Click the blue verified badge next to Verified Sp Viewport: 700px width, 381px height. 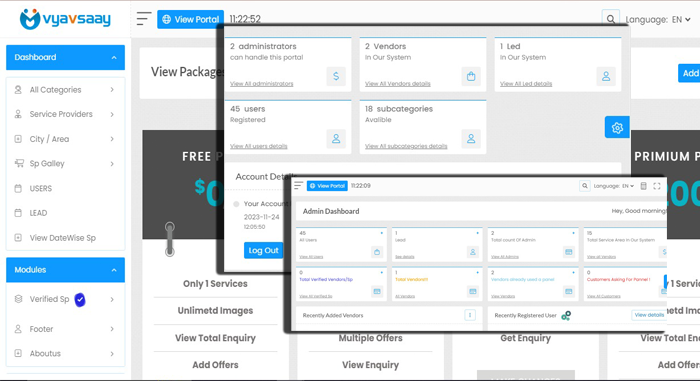tap(80, 300)
